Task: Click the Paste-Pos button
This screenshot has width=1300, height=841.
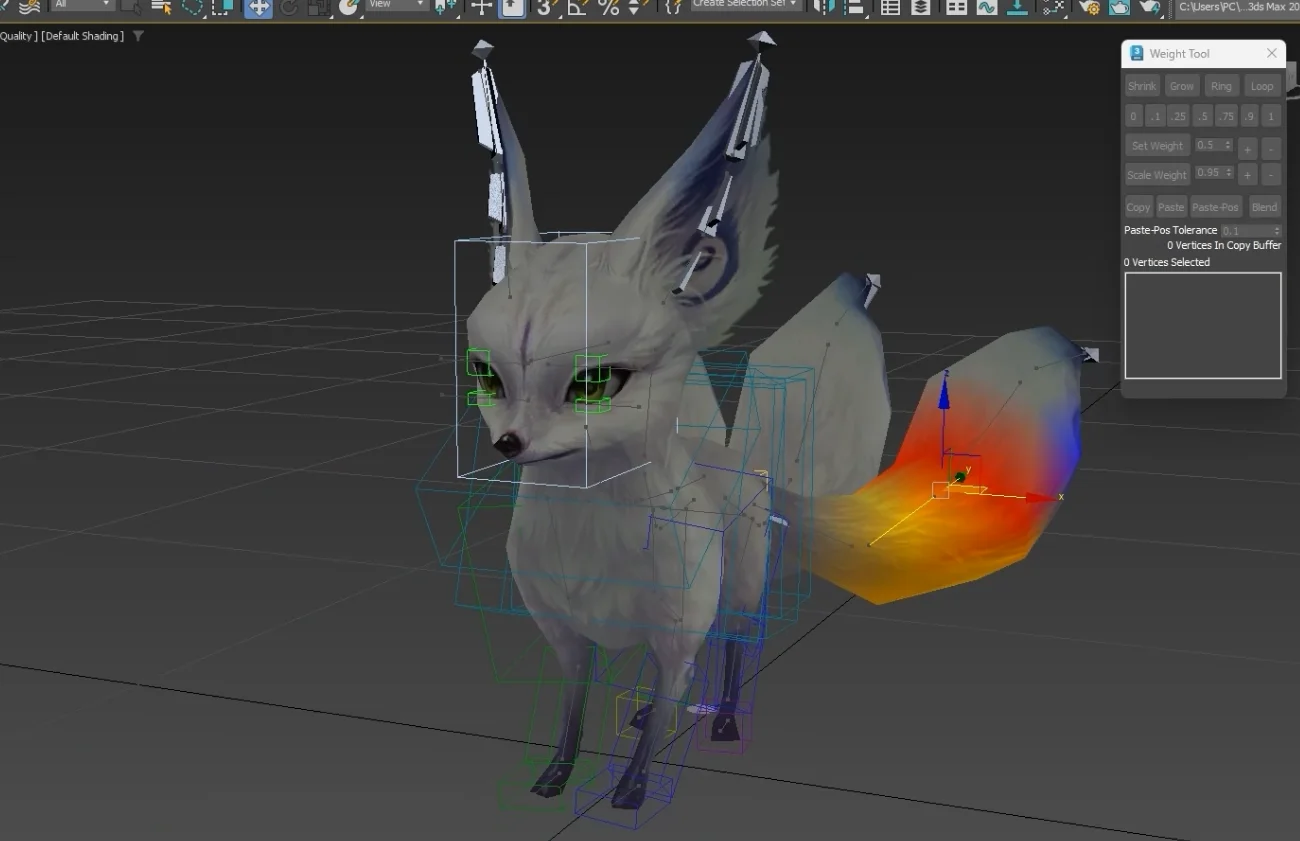Action: point(1216,207)
